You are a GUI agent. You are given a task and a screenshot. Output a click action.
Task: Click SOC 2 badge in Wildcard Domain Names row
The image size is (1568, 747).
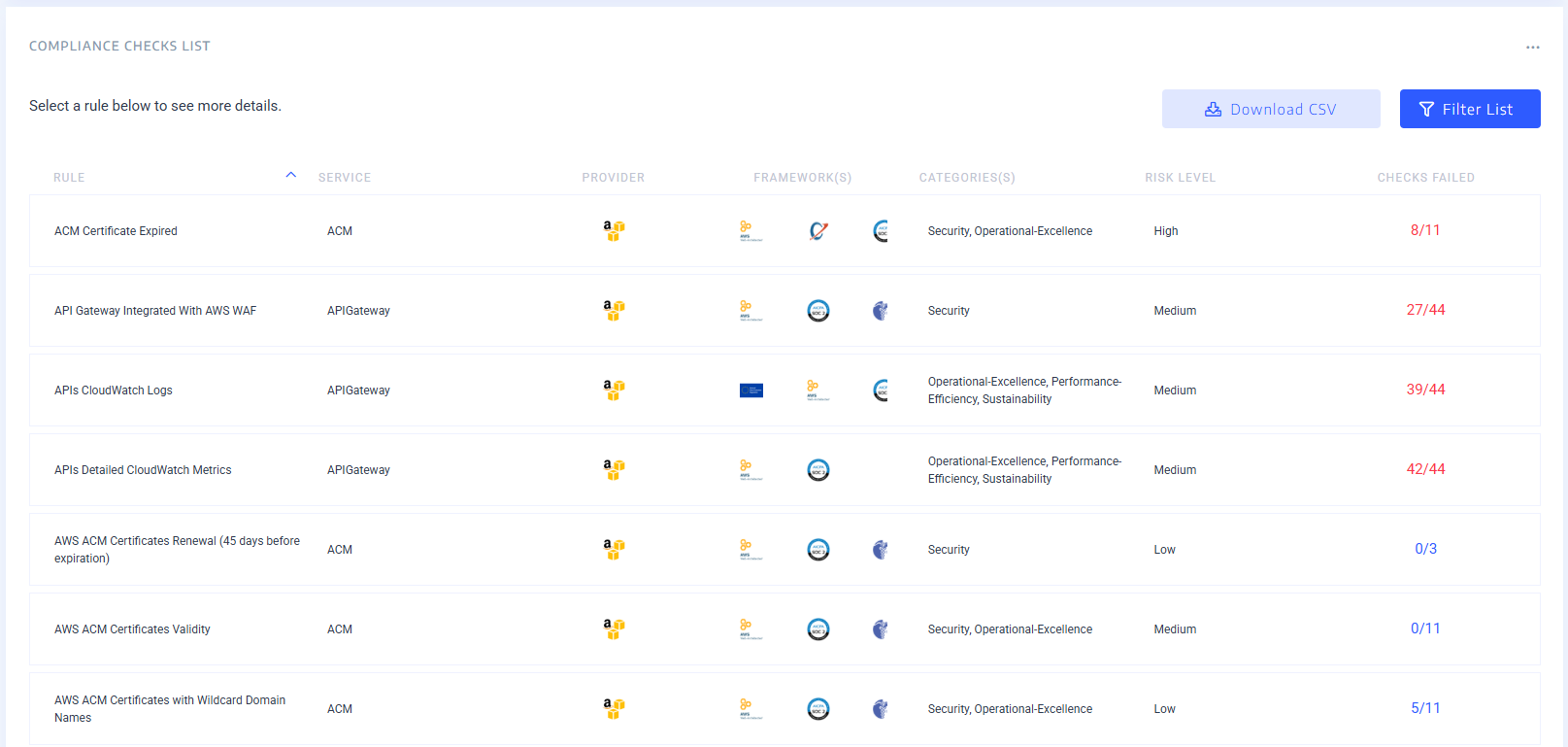pos(818,709)
